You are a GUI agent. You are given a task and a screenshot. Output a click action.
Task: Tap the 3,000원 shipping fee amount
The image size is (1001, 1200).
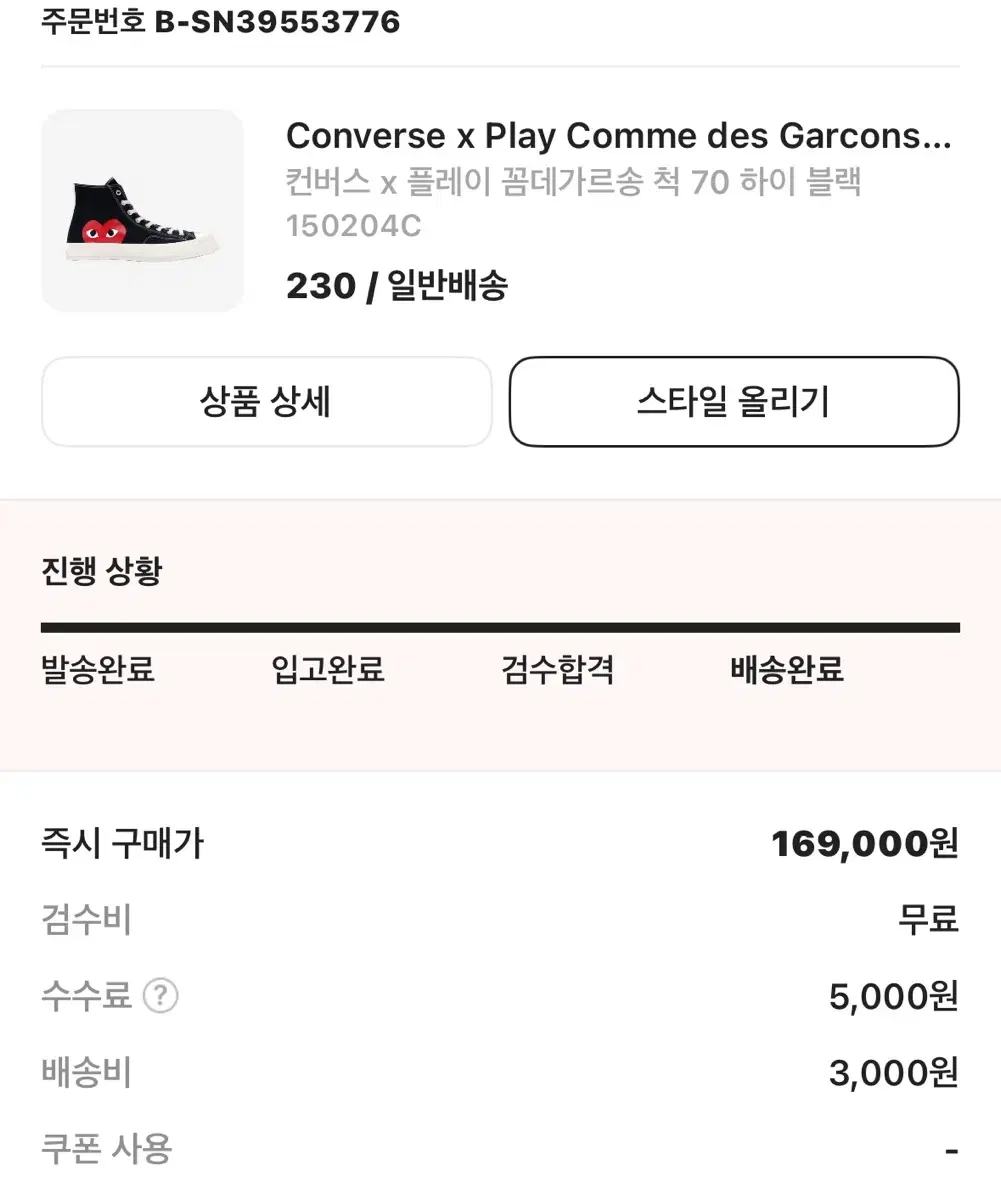coord(893,1073)
